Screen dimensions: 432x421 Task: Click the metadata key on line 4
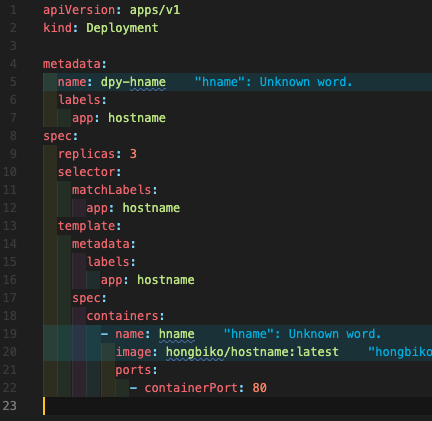[x=72, y=64]
